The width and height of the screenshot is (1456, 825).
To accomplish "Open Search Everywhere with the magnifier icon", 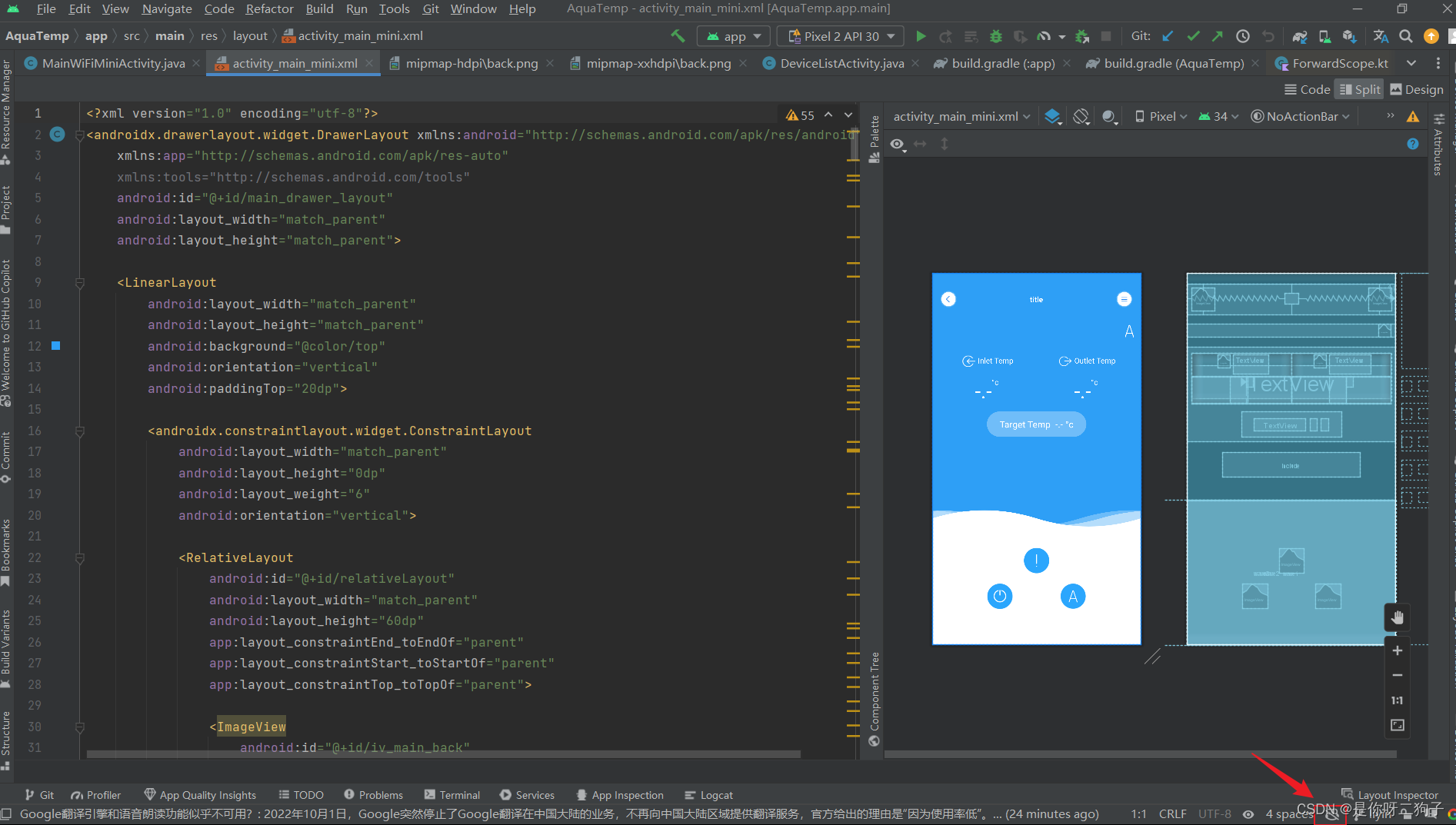I will [x=1406, y=35].
